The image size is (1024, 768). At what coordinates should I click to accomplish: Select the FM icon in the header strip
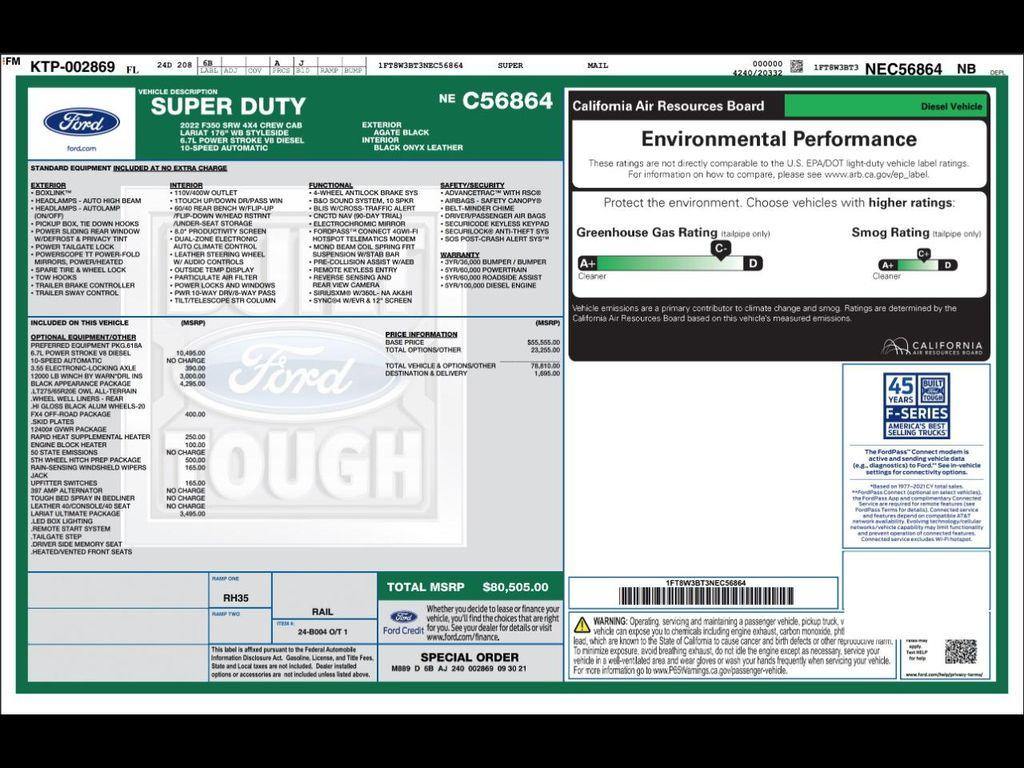(x=9, y=62)
